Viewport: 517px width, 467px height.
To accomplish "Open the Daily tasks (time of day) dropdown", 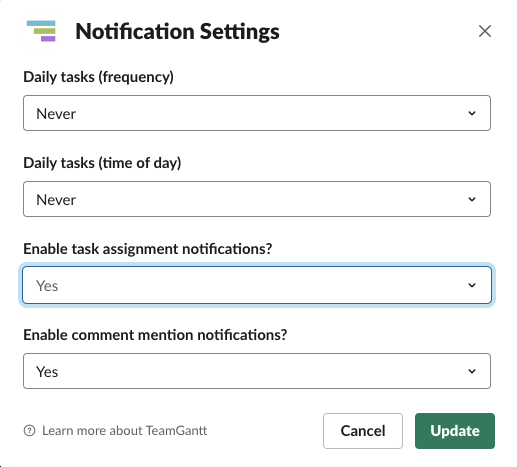I will (x=257, y=199).
